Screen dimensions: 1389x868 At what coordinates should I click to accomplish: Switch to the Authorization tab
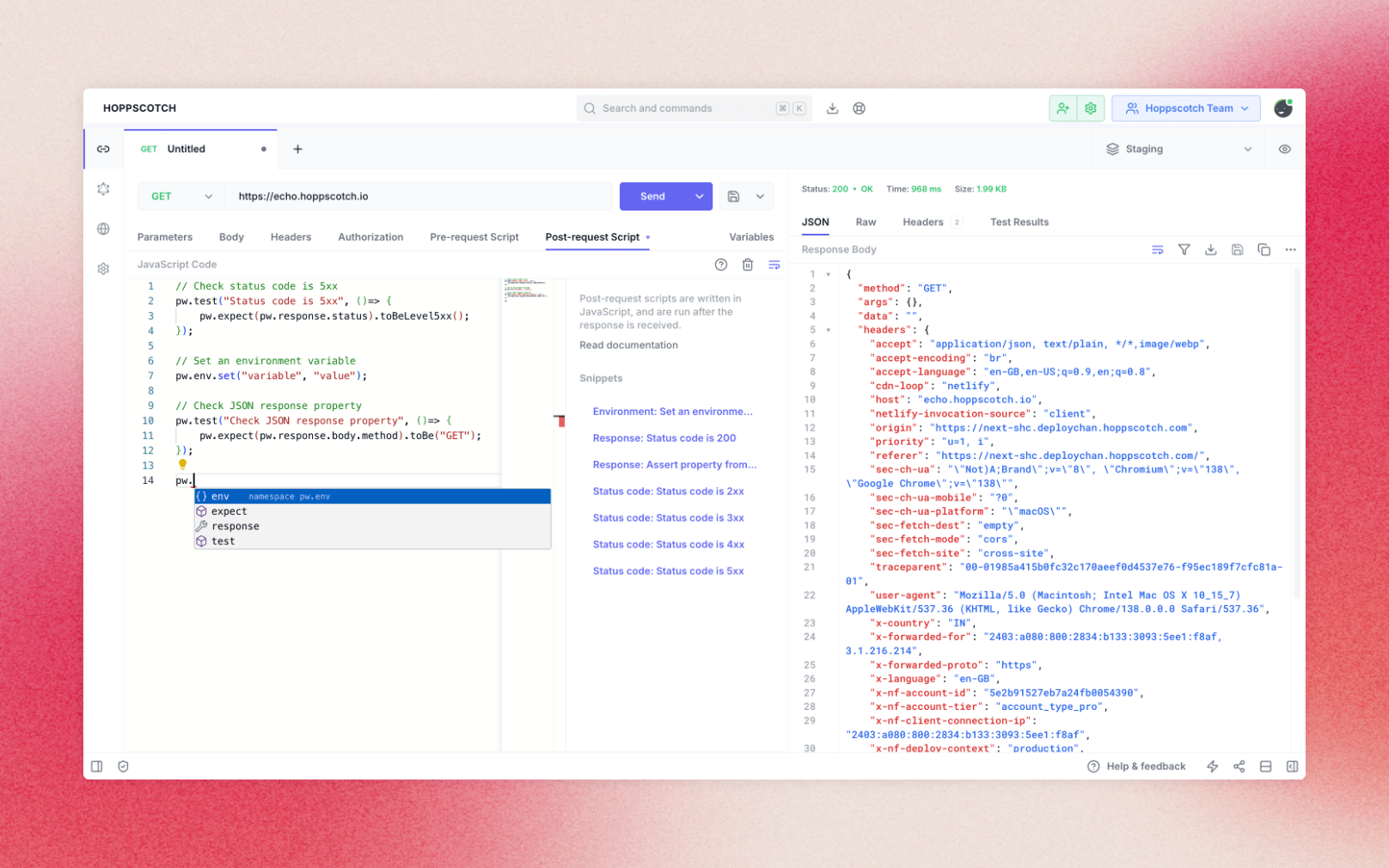(x=370, y=237)
